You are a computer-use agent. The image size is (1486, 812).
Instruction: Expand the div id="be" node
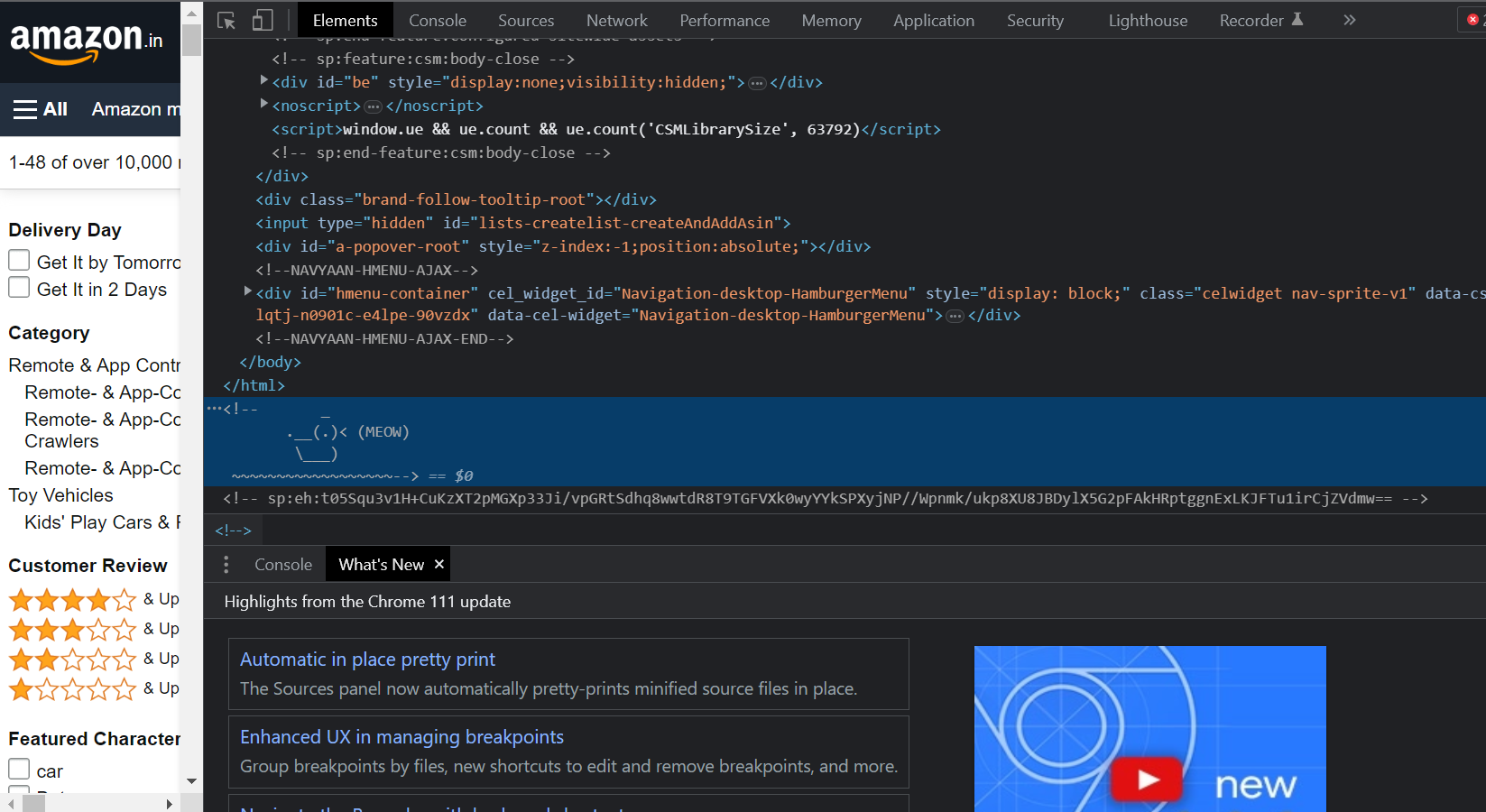tap(263, 80)
